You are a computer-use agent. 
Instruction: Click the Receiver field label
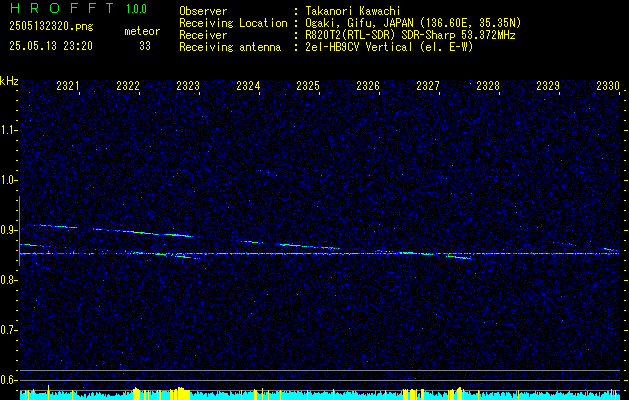tap(203, 35)
